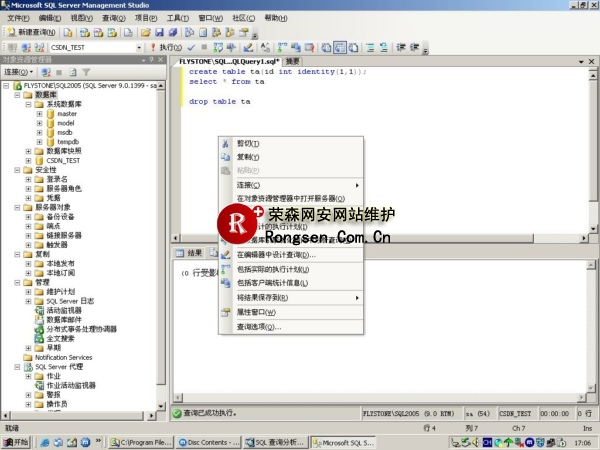This screenshot has height=450, width=600.
Task: Click the parse checkmark icon next to Execute
Action: (x=191, y=47)
